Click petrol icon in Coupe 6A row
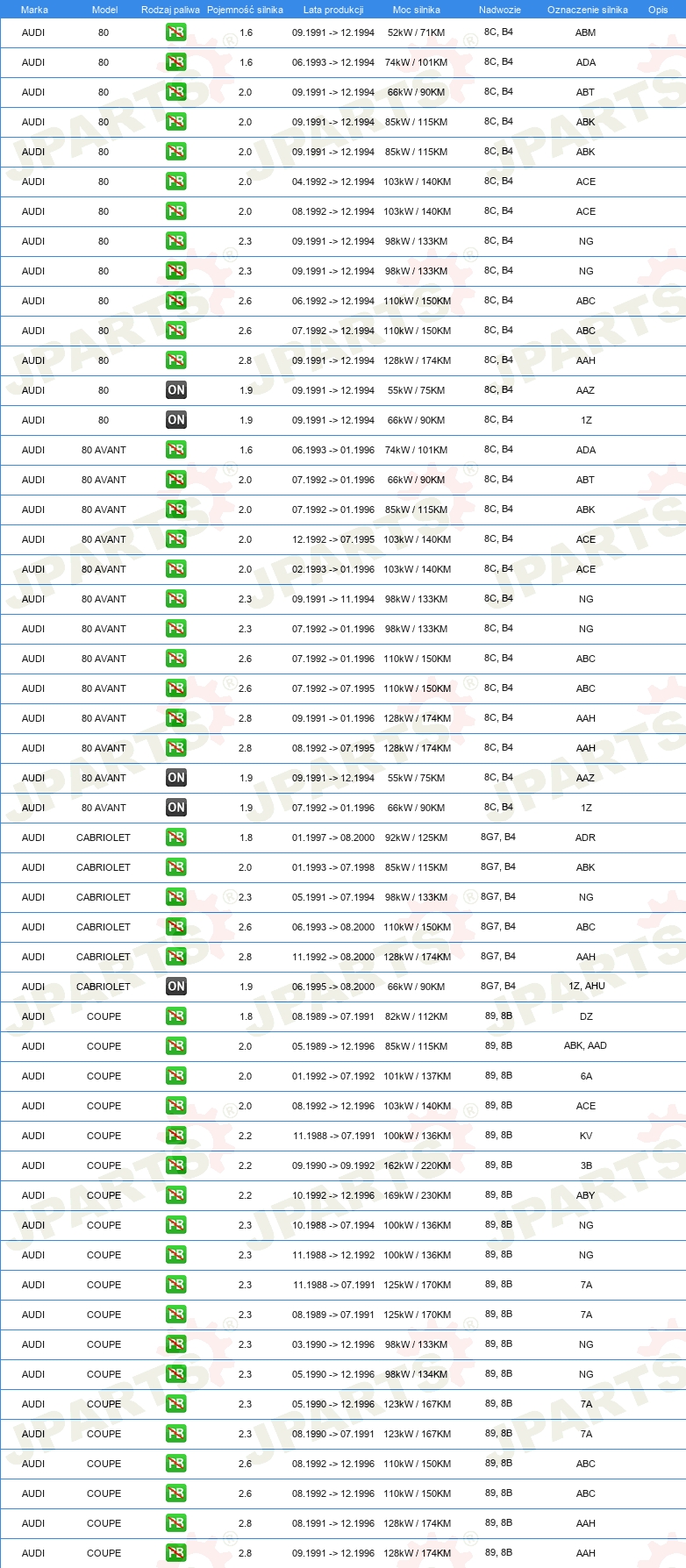This screenshot has width=686, height=1568. (176, 1076)
